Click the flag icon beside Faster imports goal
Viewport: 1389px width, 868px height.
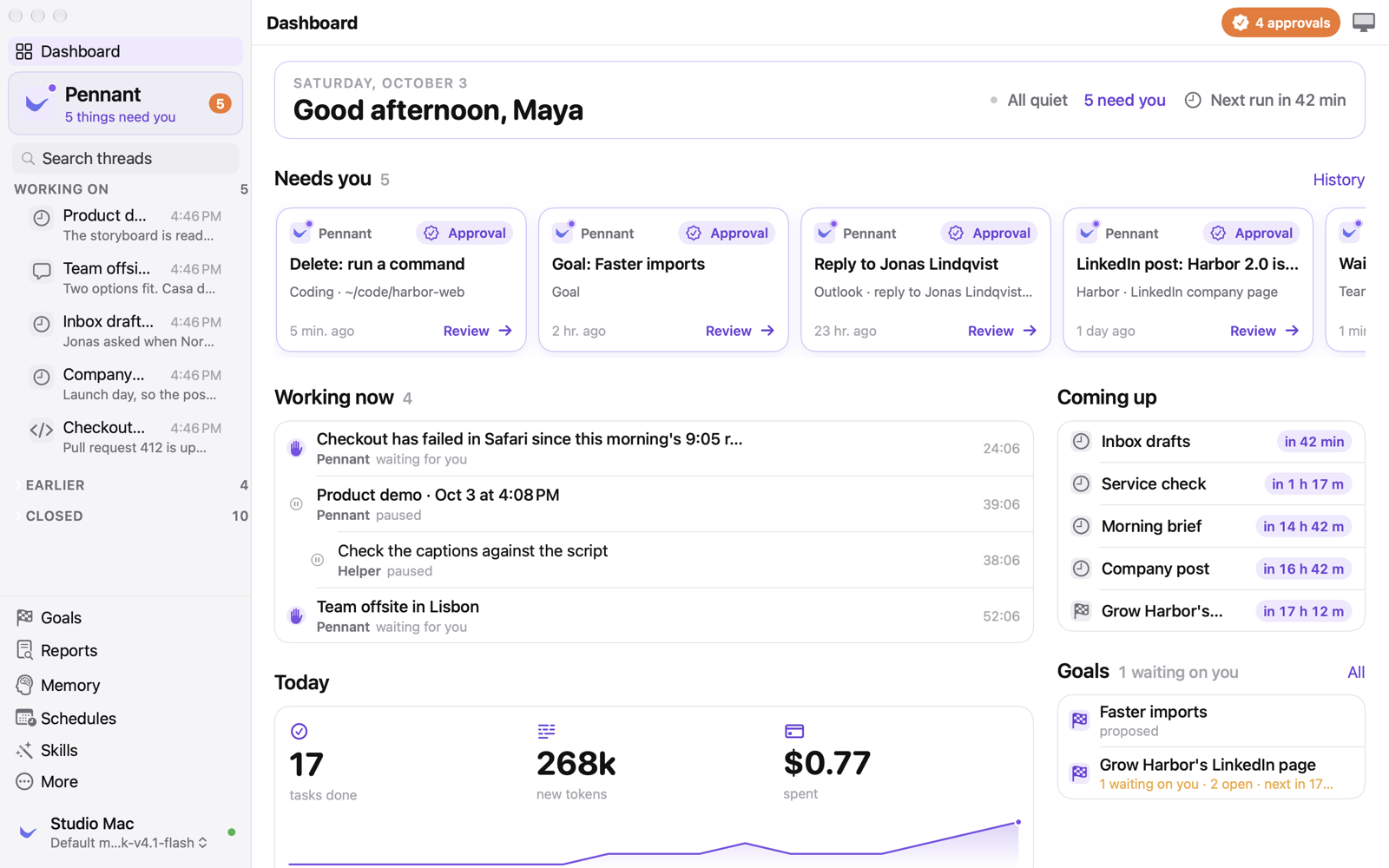coord(1079,720)
